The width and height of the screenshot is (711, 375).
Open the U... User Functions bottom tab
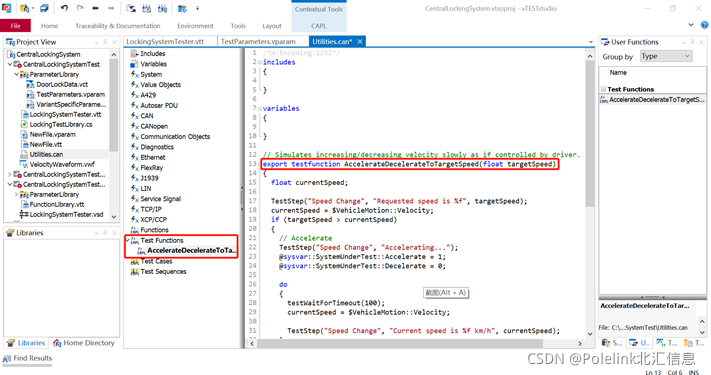(639, 343)
